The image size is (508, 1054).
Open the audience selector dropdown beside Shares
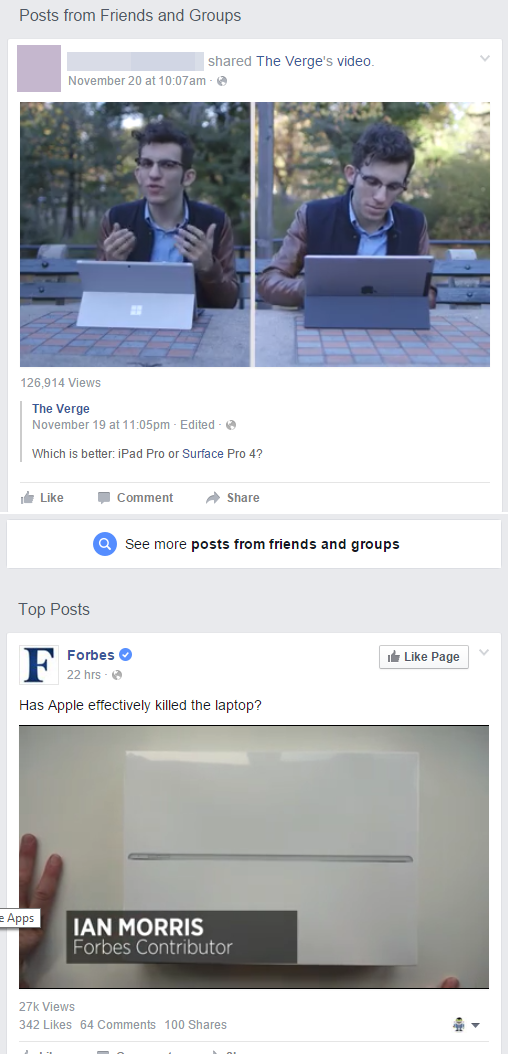pos(466,1024)
